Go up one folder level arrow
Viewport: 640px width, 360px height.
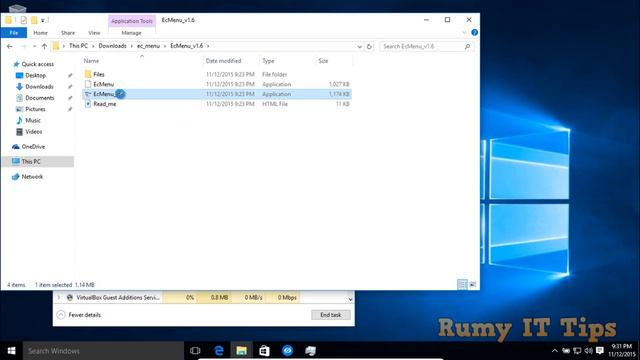44,47
